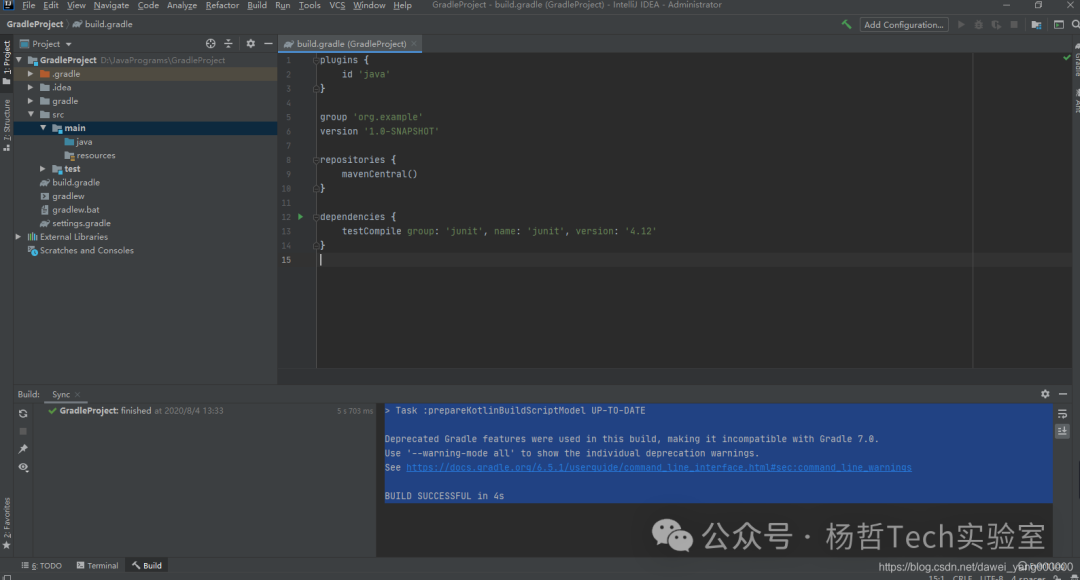Click the Run with Coverage icon
Screen dimensions: 1080x580
click(x=997, y=24)
